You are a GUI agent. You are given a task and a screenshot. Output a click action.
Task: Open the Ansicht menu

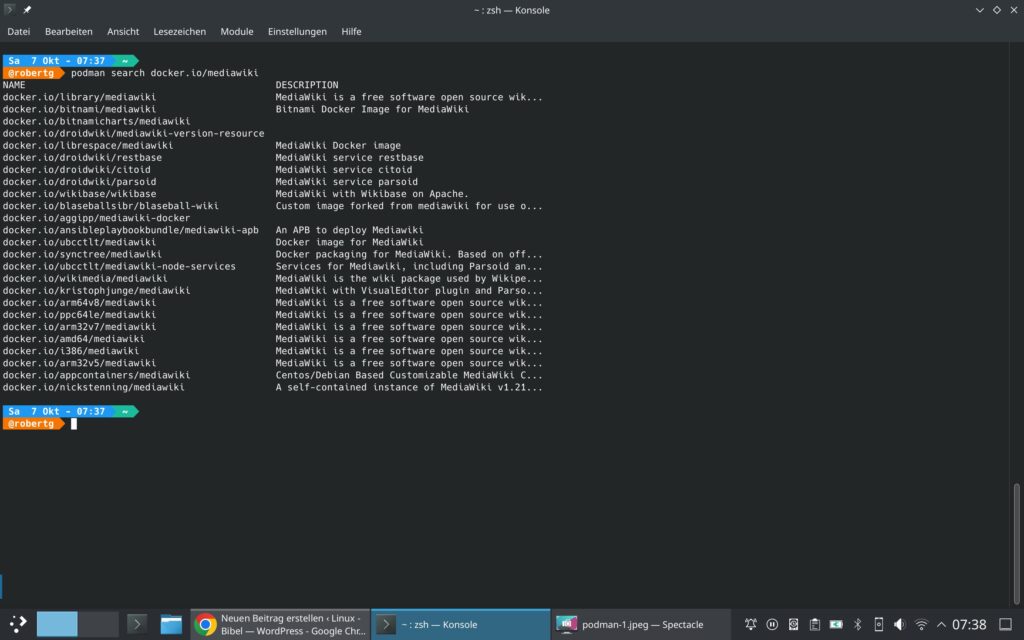tap(123, 31)
